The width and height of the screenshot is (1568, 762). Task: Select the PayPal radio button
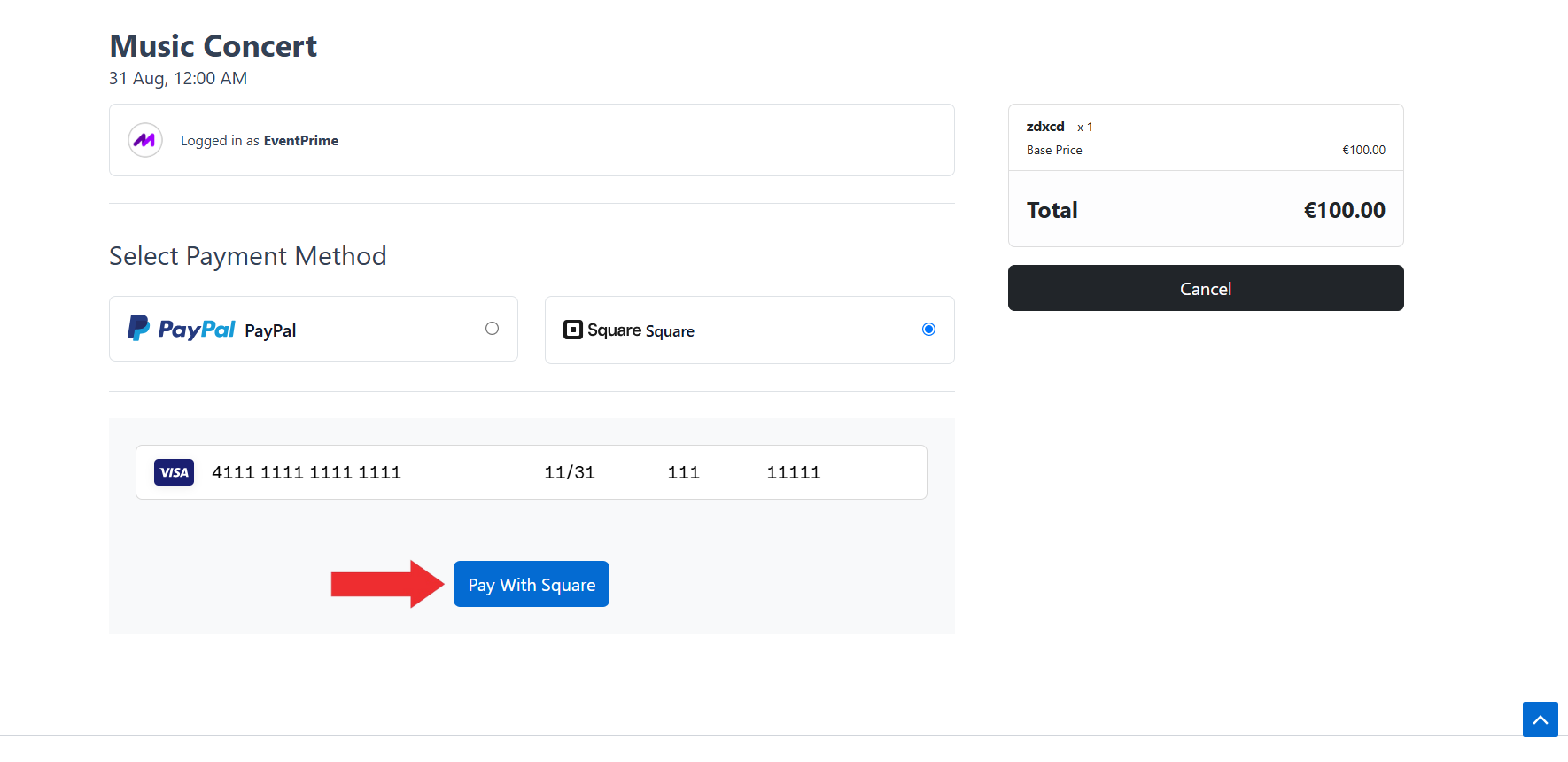492,329
